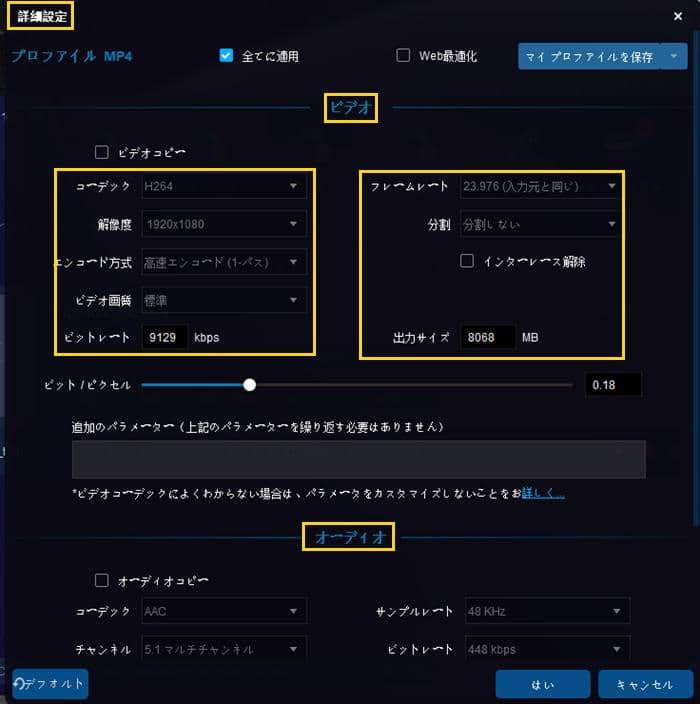Confirm settings with はい button
Viewport: 700px width, 704px height.
click(x=542, y=684)
